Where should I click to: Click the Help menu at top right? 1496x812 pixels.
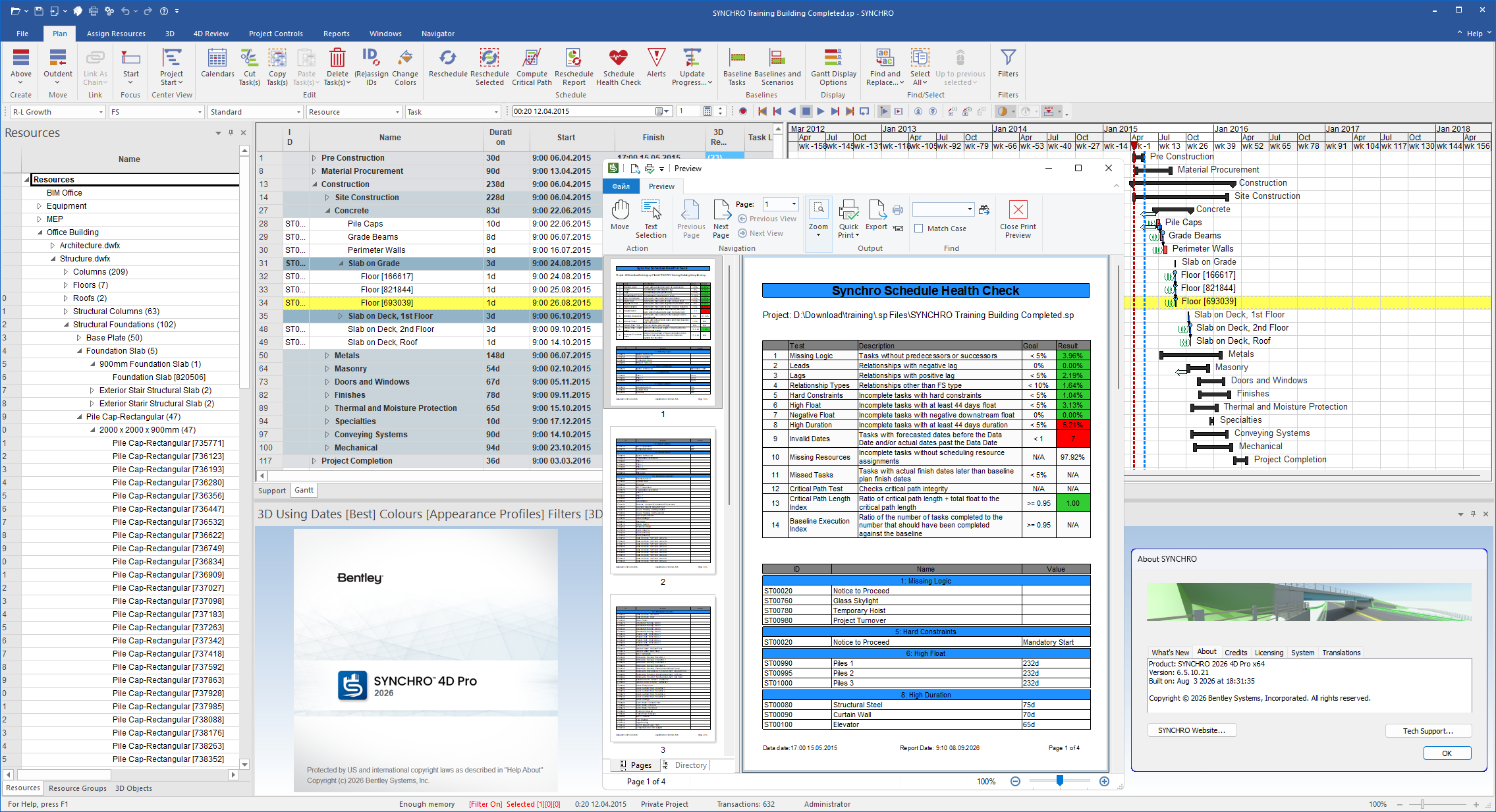pos(1475,34)
